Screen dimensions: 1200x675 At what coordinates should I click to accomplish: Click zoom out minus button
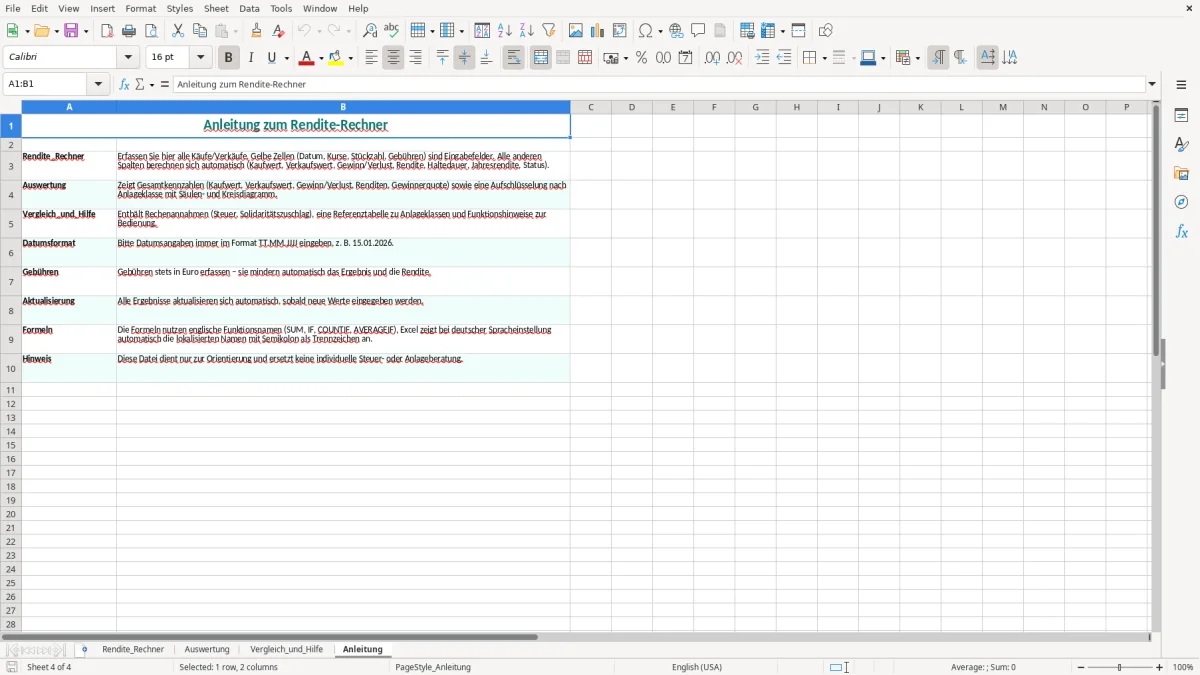click(x=1081, y=667)
